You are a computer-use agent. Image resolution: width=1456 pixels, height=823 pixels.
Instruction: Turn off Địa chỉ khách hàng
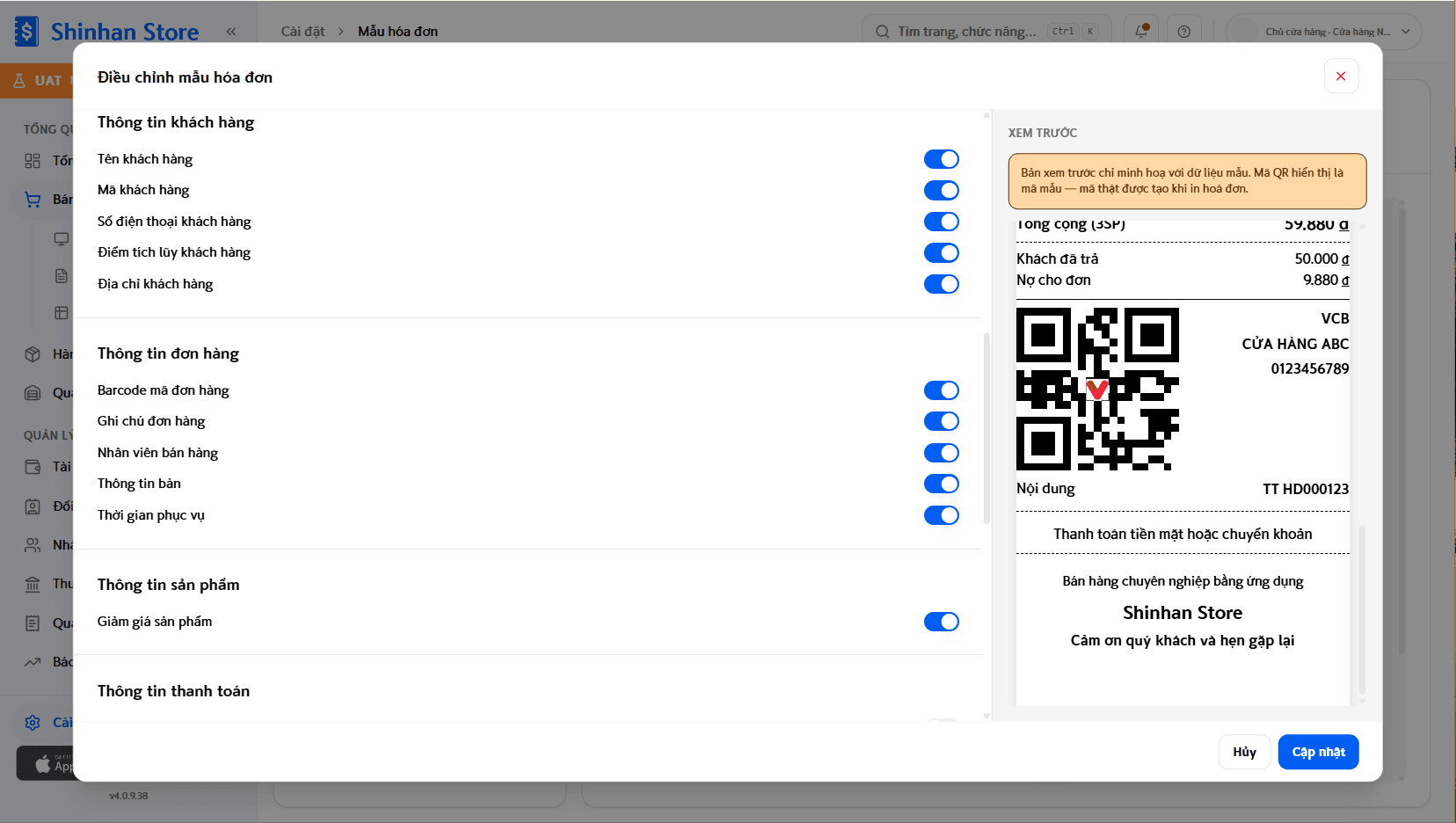[941, 284]
